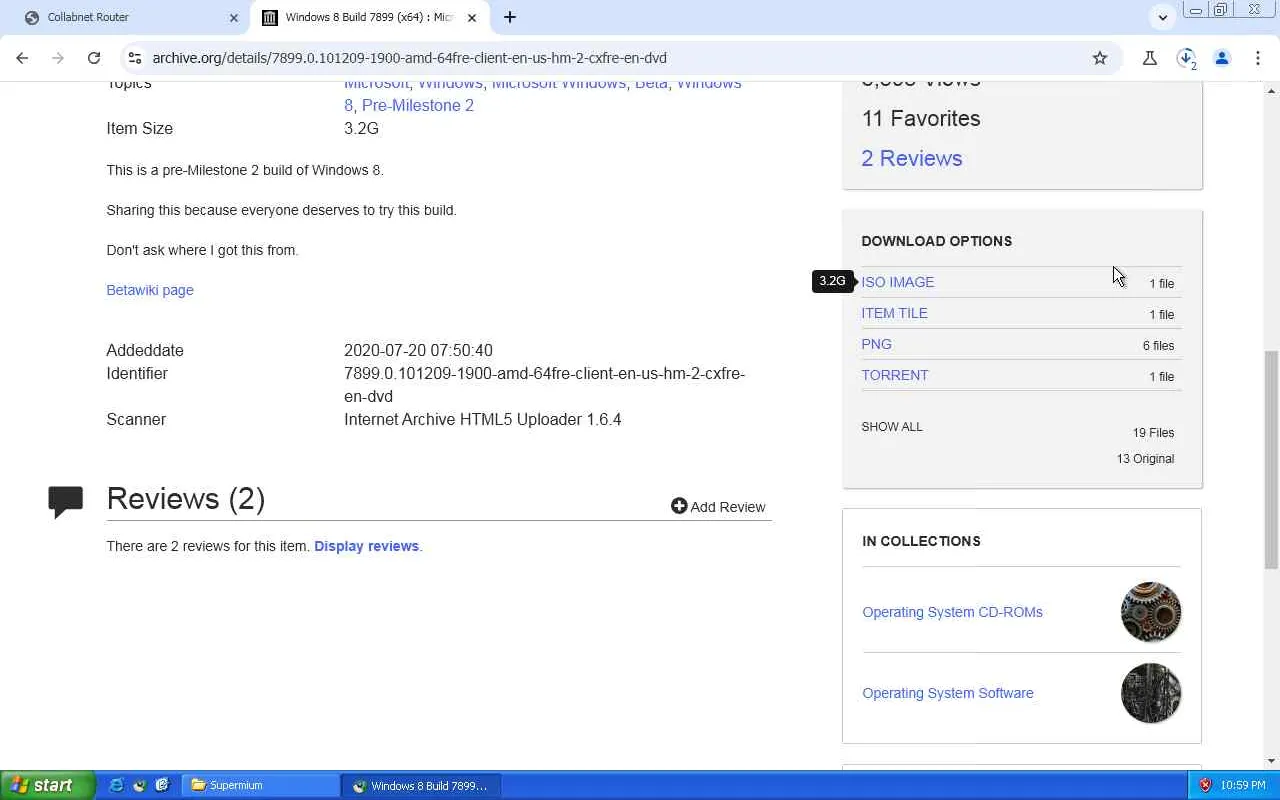Download the ISO IMAGE file
Viewport: 1280px width, 800px height.
coord(898,282)
